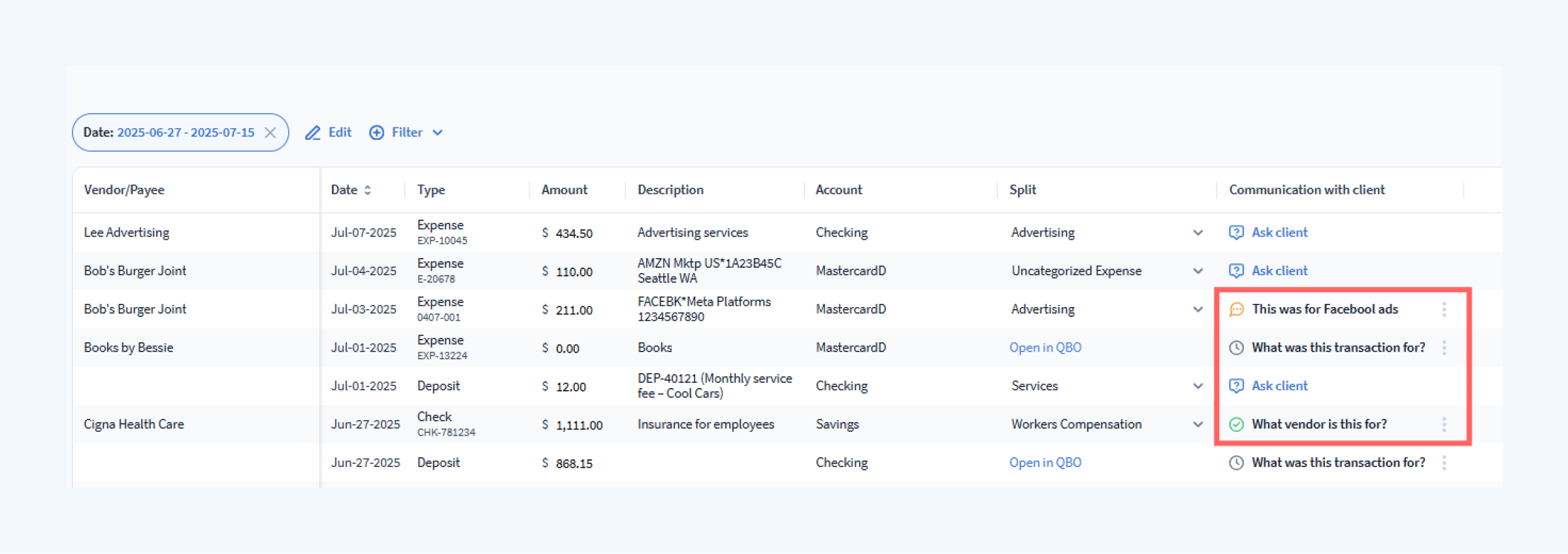Click the Split column header

pyautogui.click(x=1022, y=189)
